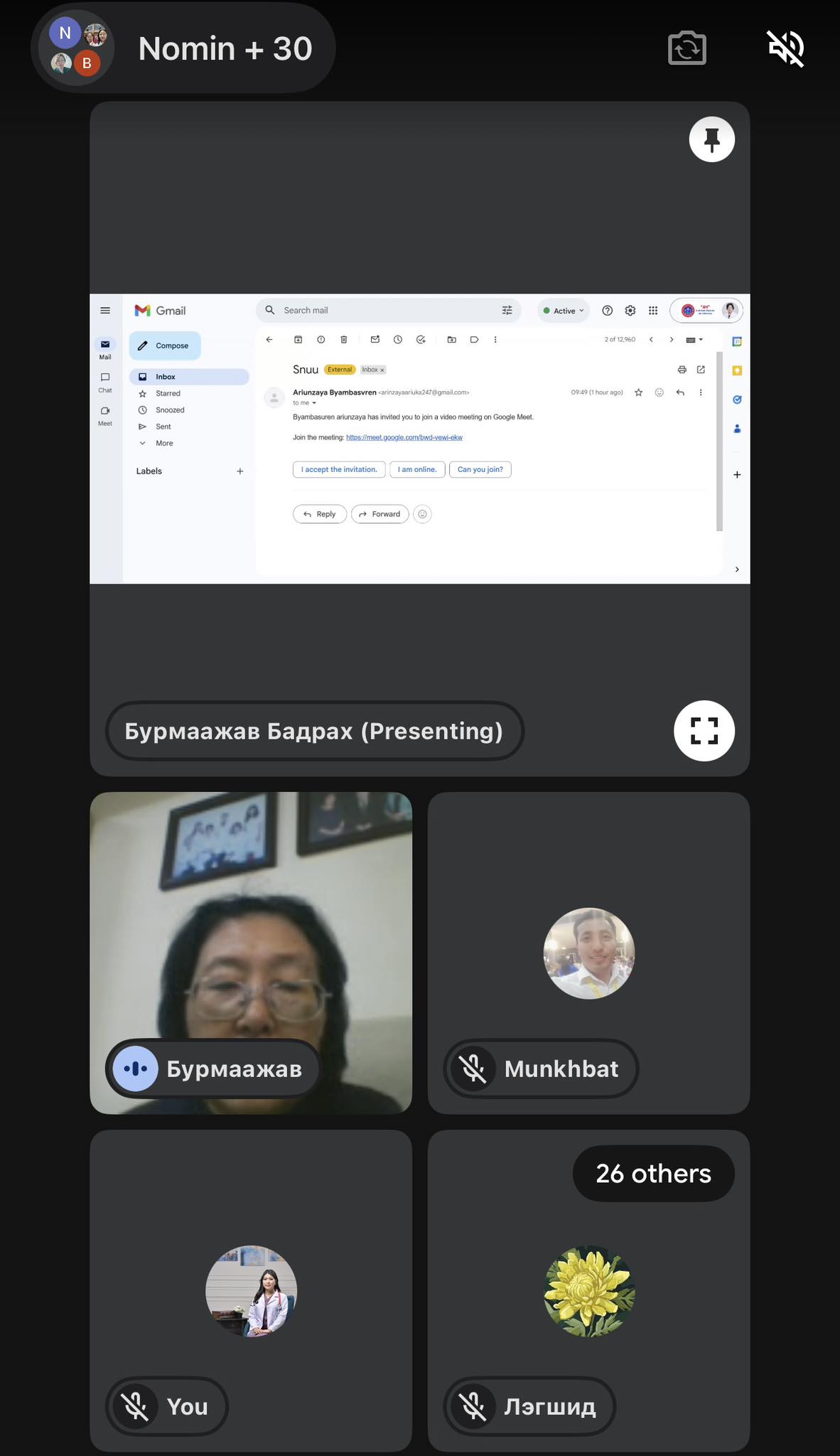Click the Gmail Compose button
The image size is (840, 1456).
coord(165,346)
